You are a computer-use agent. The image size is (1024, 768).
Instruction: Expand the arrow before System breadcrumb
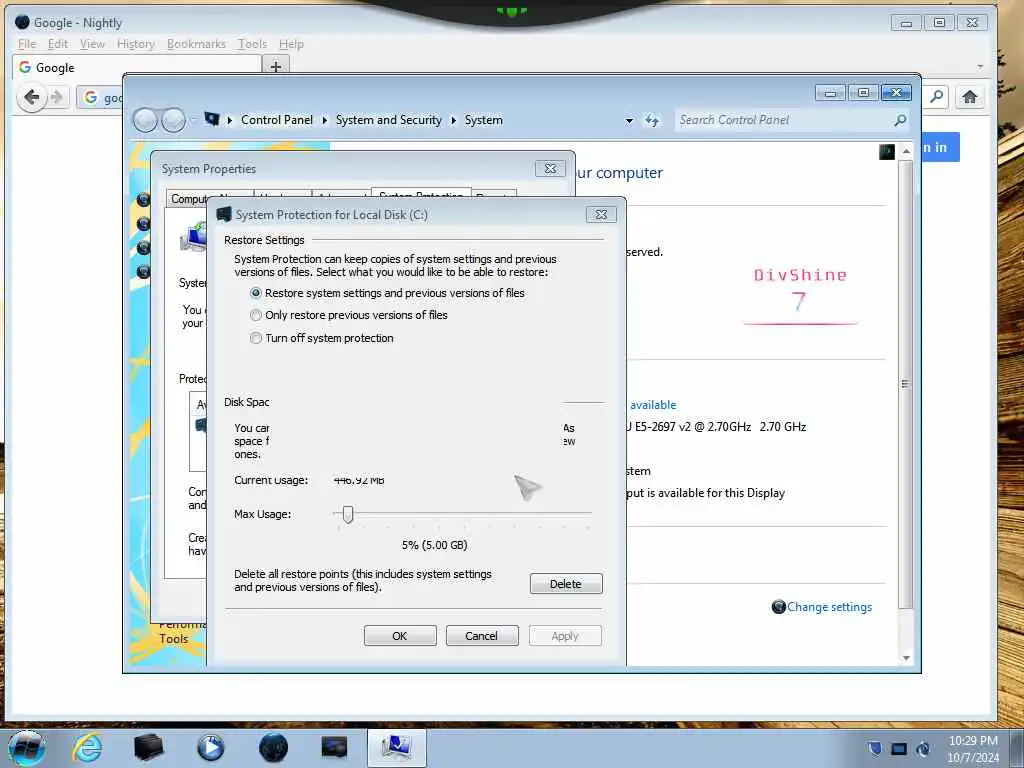453,120
